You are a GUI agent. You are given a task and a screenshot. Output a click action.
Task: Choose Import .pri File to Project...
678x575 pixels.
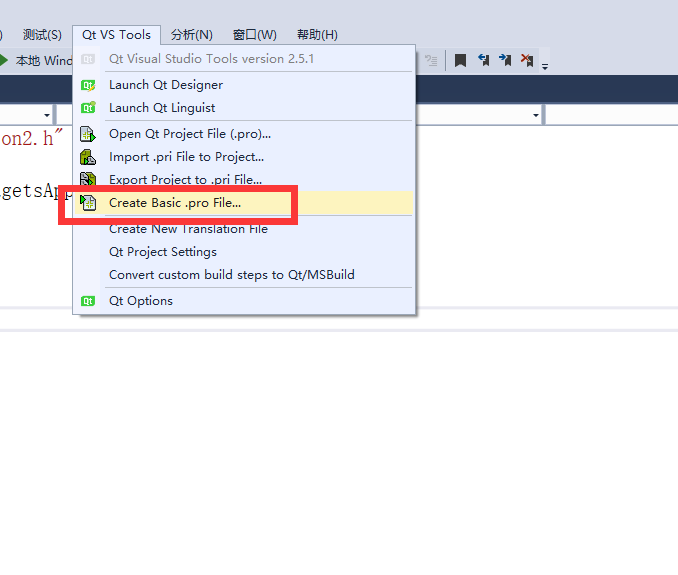244,157
